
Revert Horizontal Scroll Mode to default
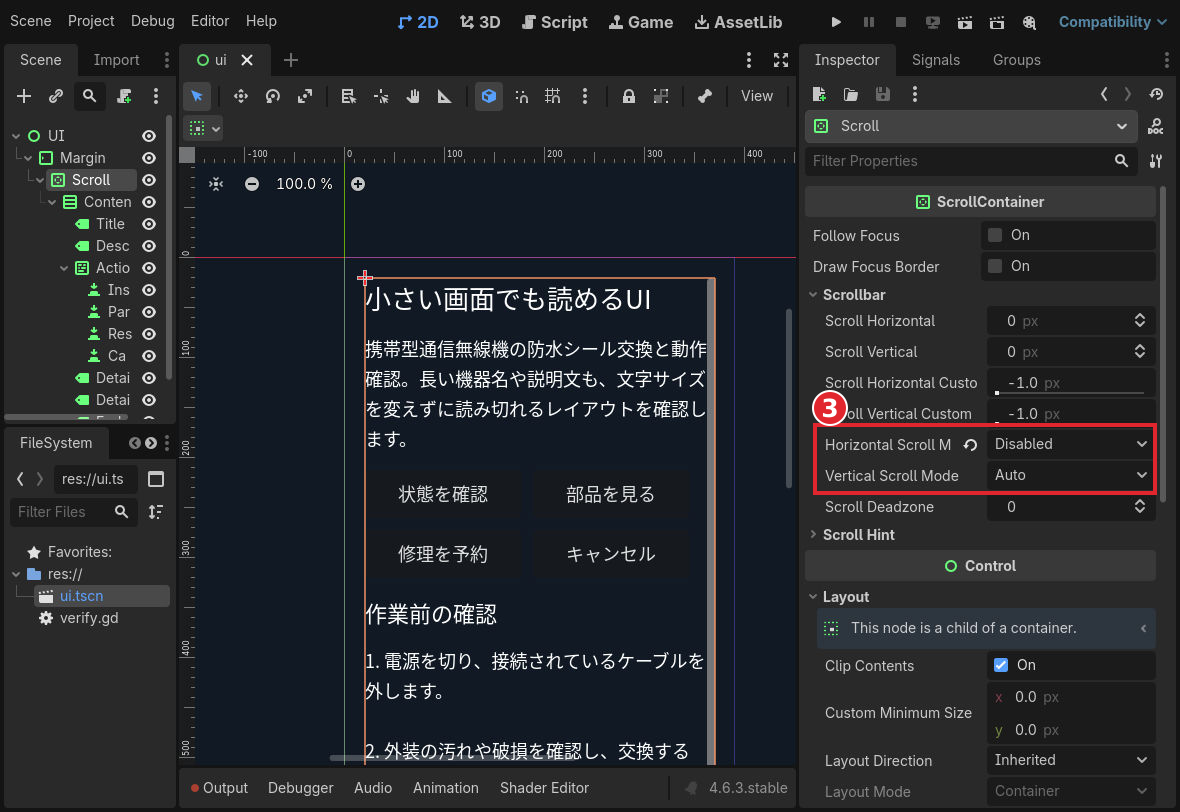coord(971,446)
